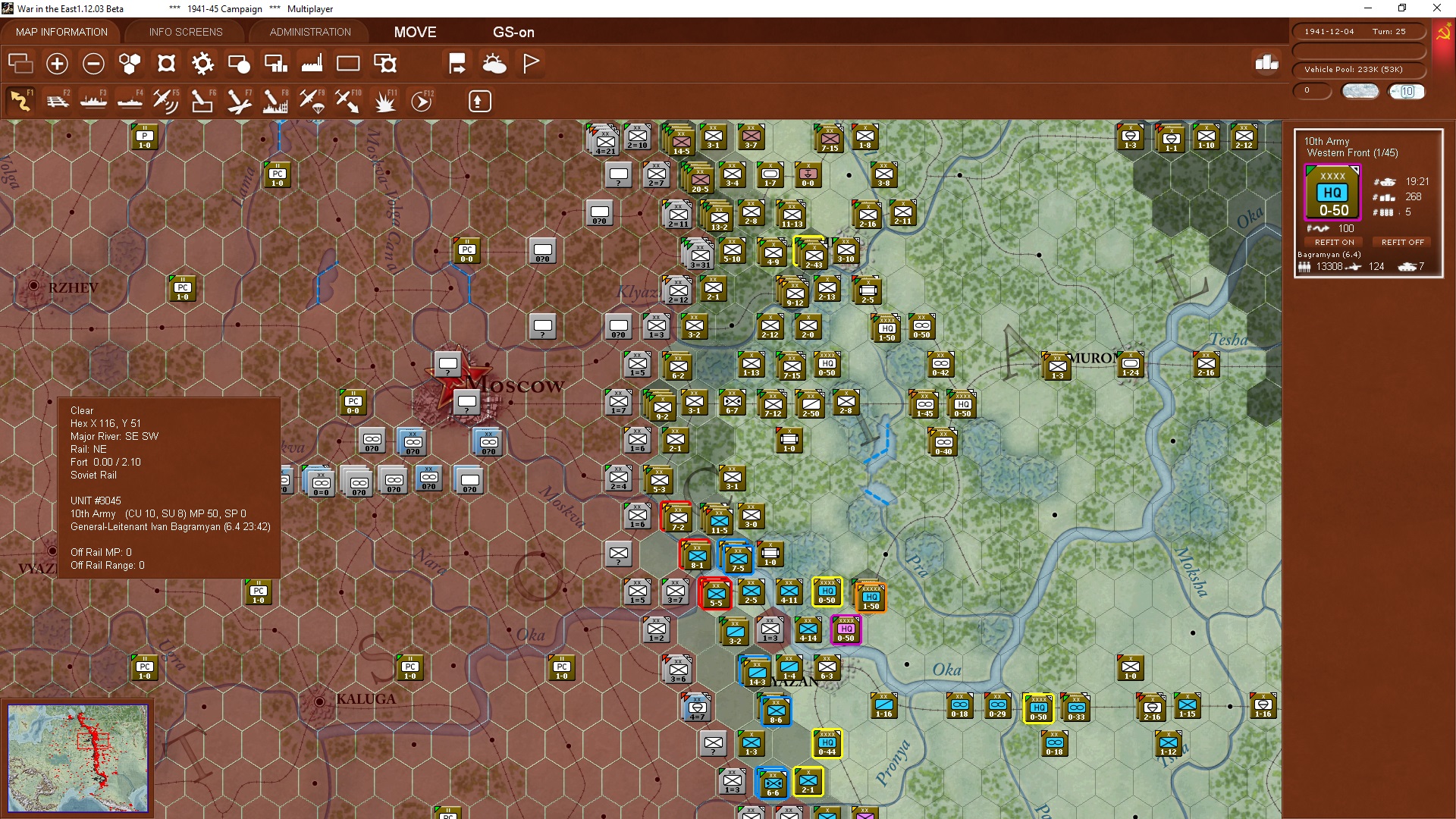Click the pennant flag icon
This screenshot has height=819, width=1456.
tap(531, 64)
